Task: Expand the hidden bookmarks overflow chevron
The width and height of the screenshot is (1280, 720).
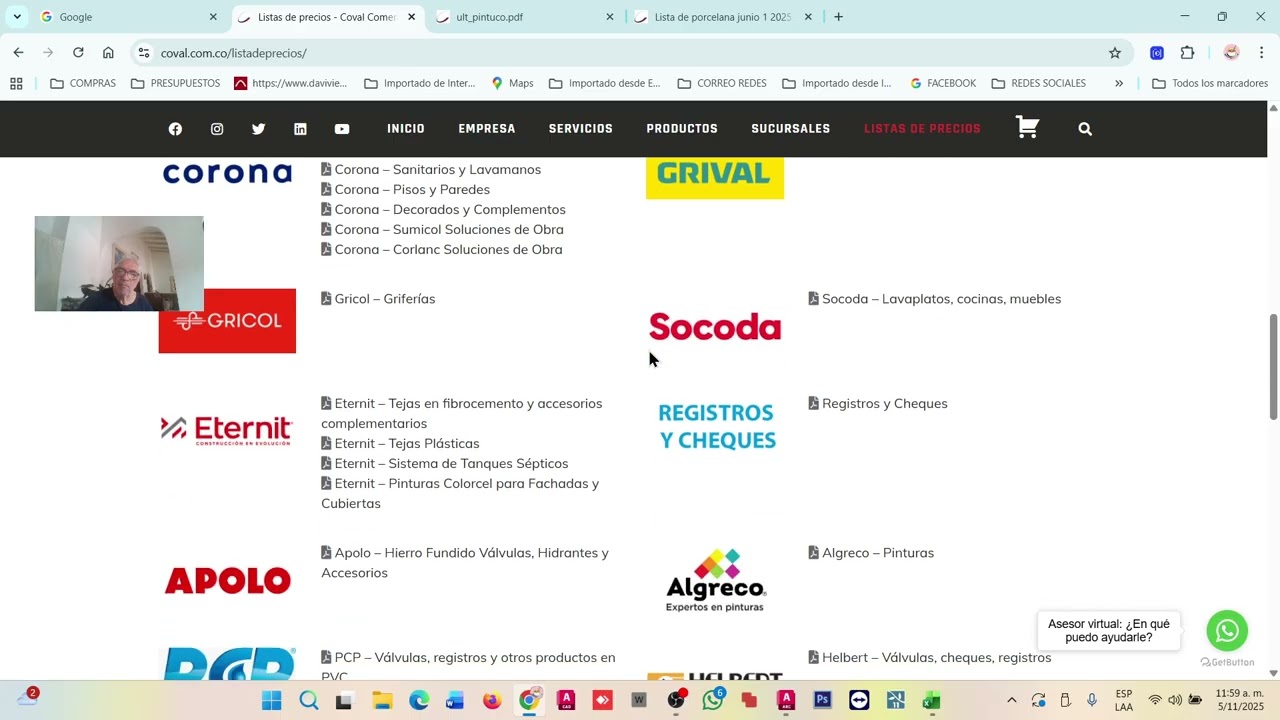Action: click(1119, 83)
